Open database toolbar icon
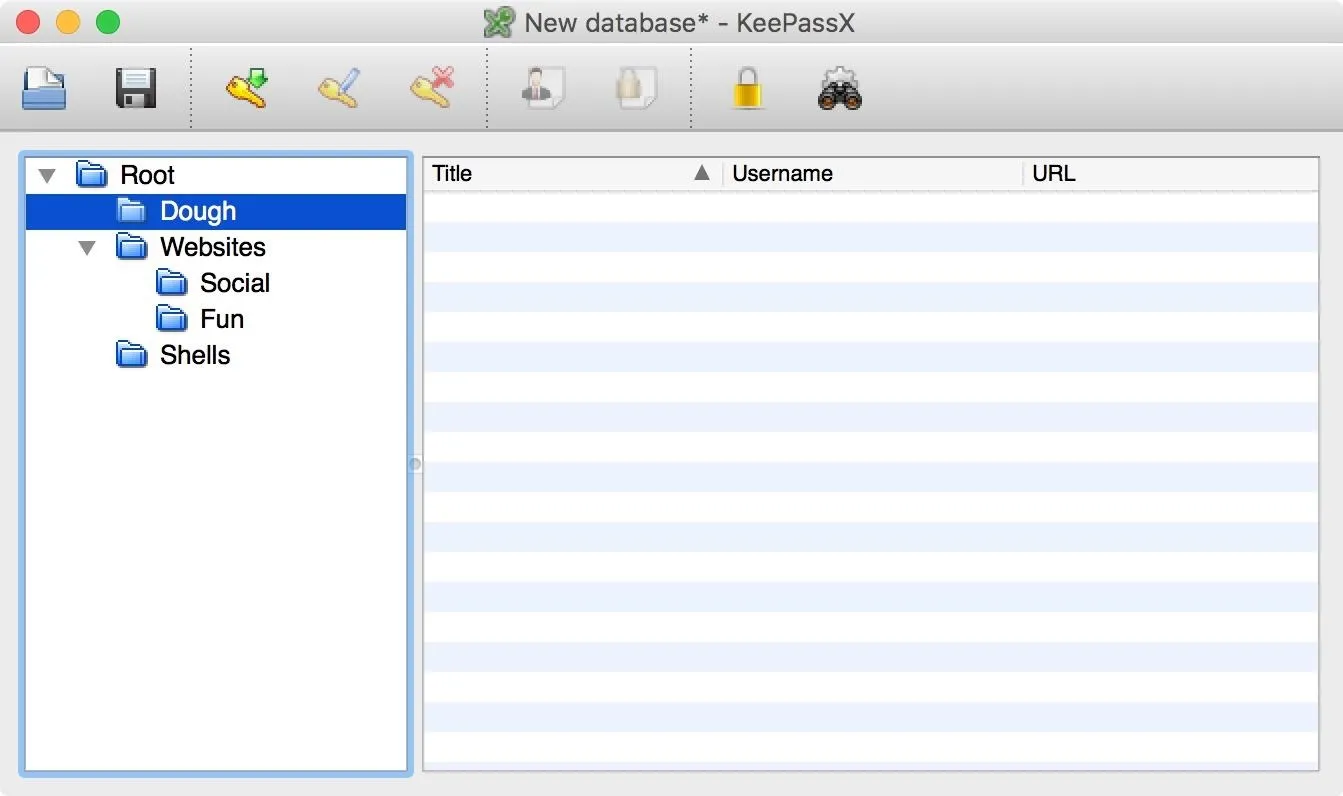The image size is (1343, 796). [x=44, y=89]
